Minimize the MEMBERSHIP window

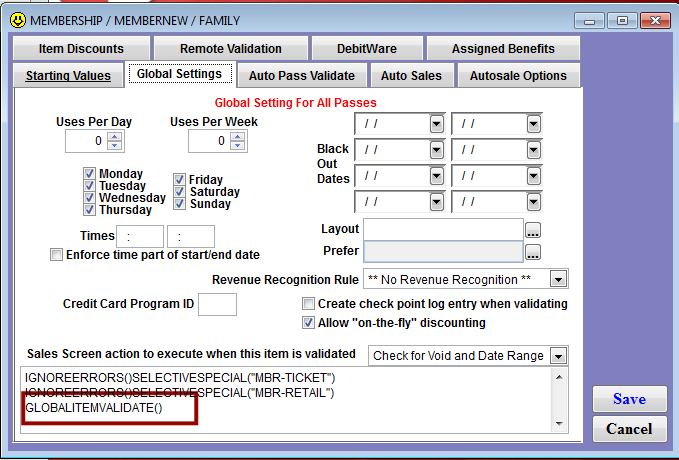(589, 21)
